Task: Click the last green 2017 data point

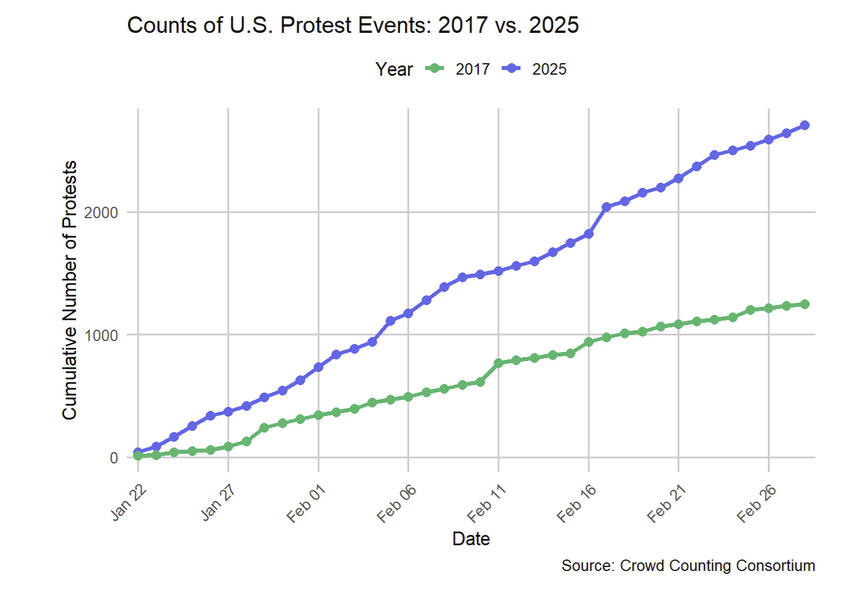Action: [x=805, y=304]
